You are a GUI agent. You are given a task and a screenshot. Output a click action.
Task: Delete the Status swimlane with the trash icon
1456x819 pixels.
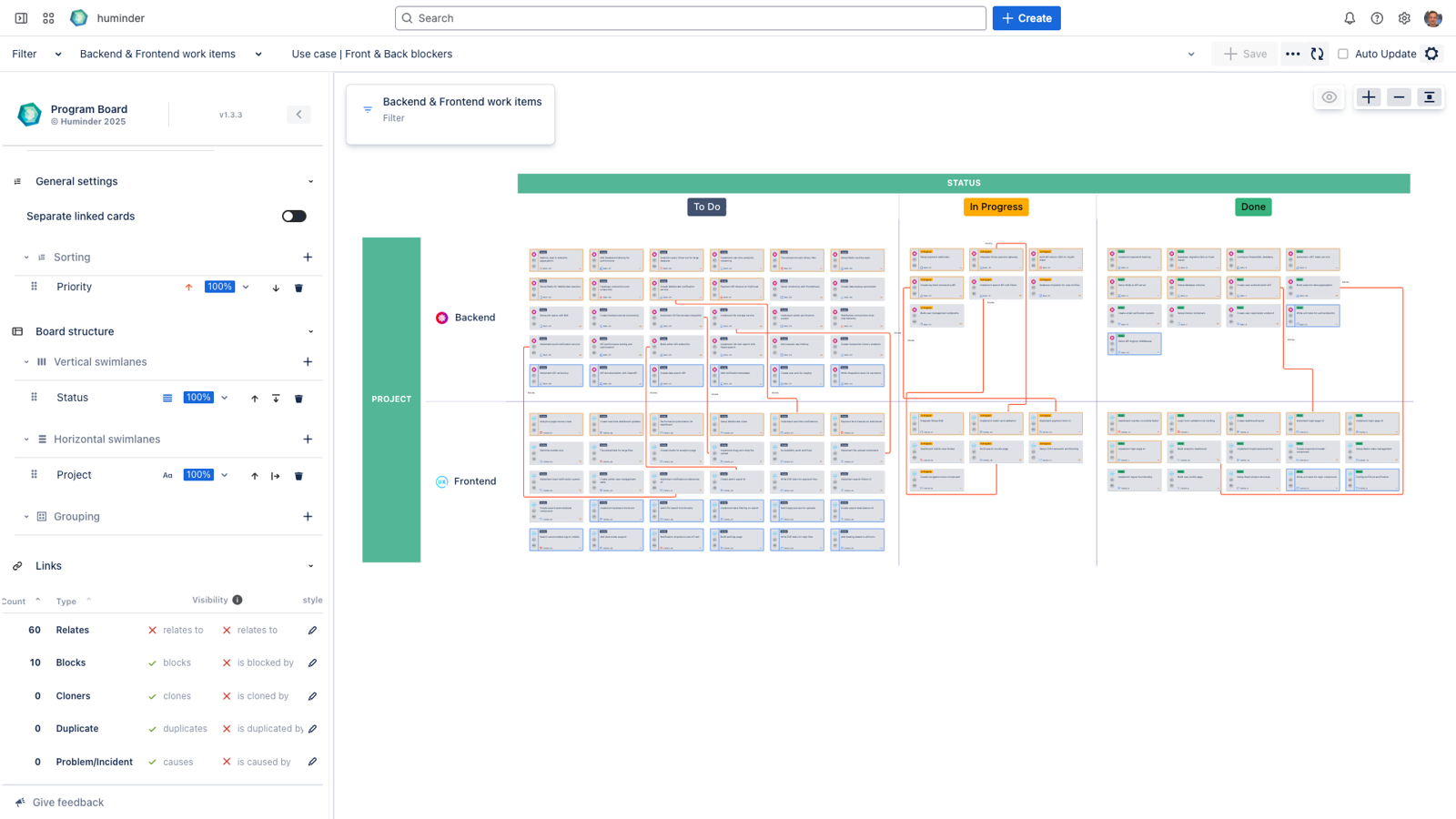pyautogui.click(x=298, y=398)
